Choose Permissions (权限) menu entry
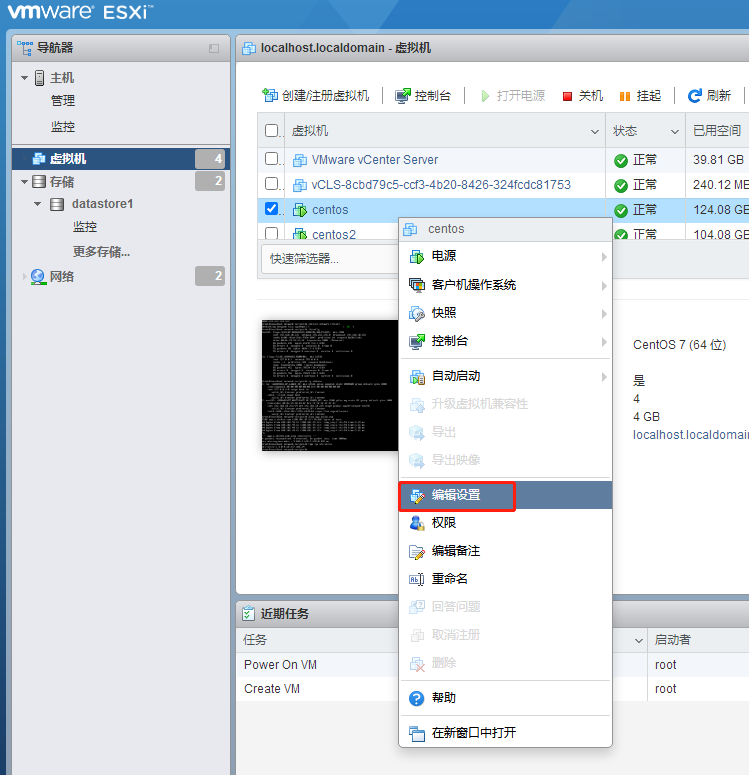This screenshot has height=775, width=749. tap(505, 523)
